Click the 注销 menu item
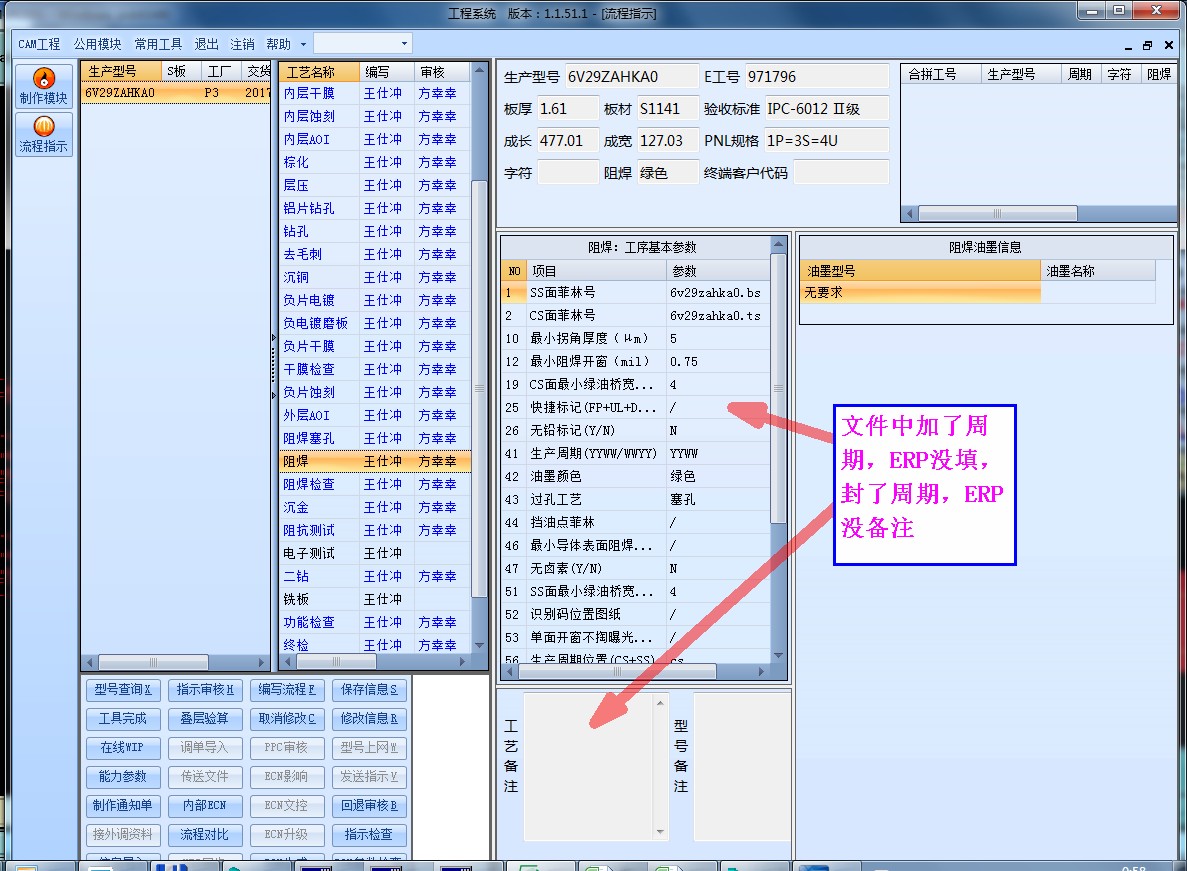Image resolution: width=1187 pixels, height=871 pixels. 242,44
